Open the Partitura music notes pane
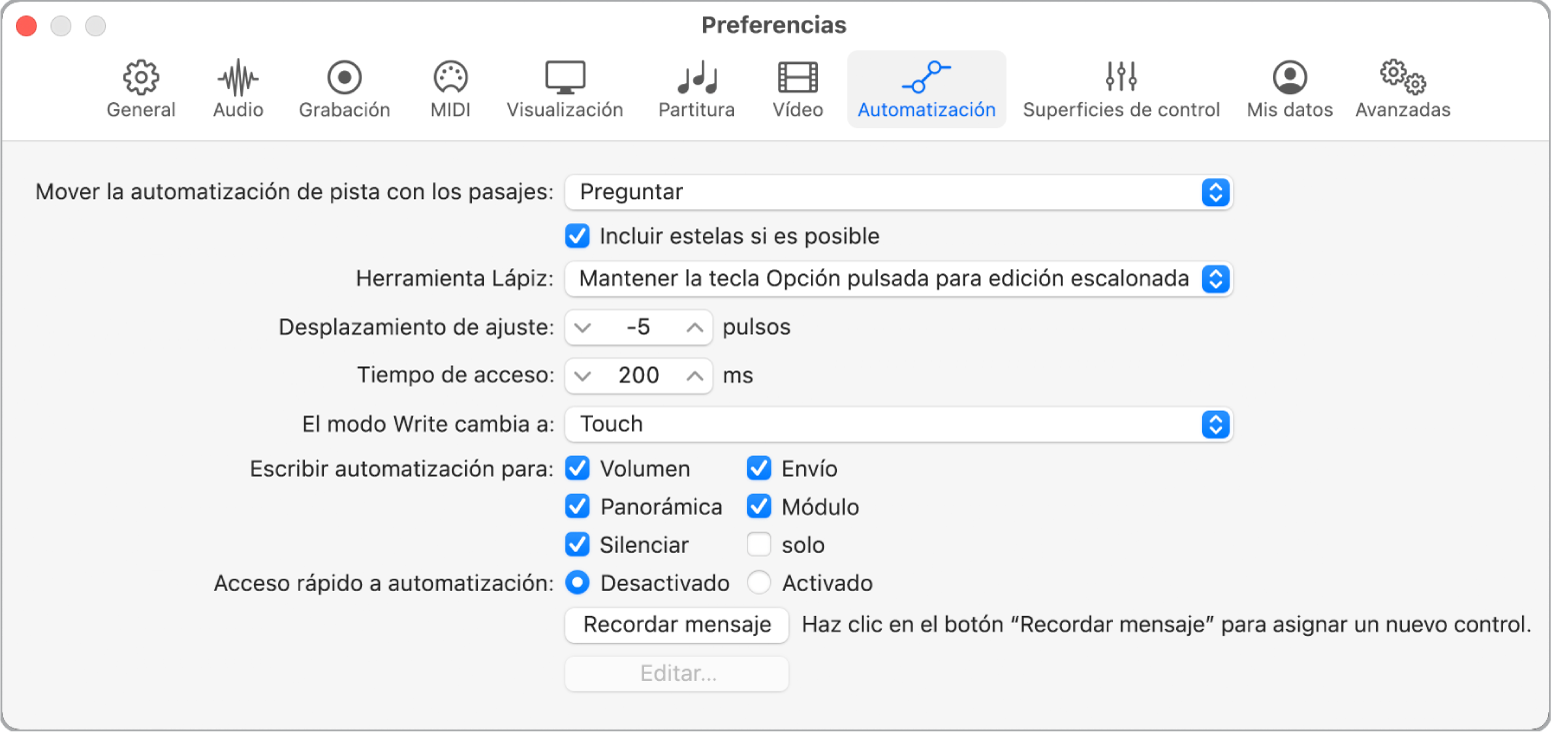This screenshot has width=1551, height=732. pos(697,89)
